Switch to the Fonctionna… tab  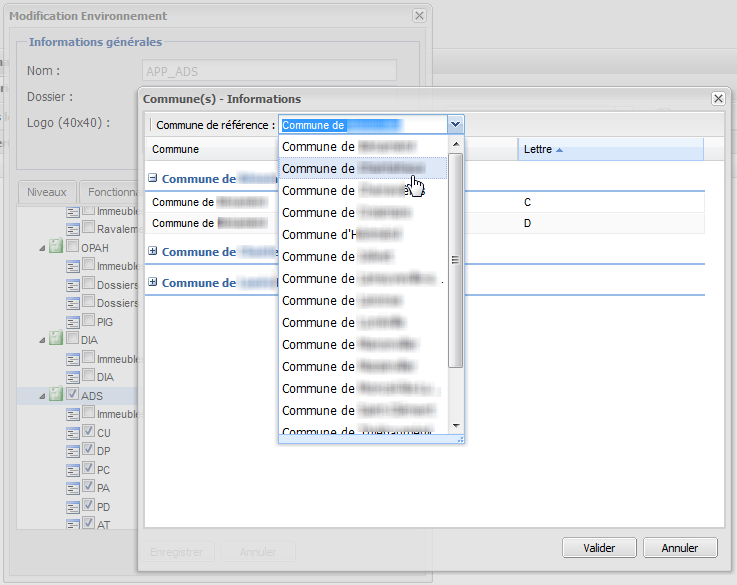(110, 192)
